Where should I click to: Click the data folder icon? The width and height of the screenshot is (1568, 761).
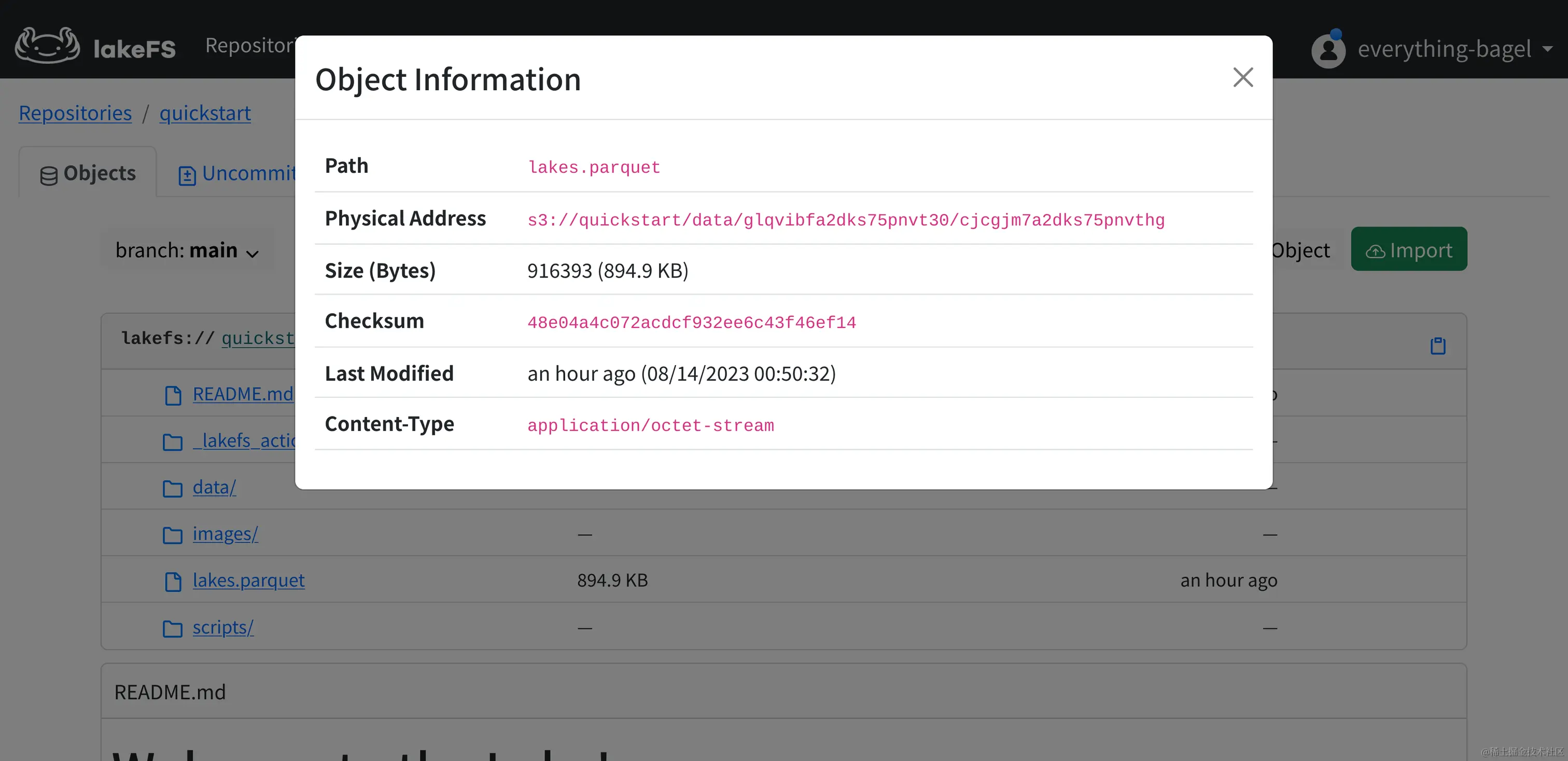(172, 488)
